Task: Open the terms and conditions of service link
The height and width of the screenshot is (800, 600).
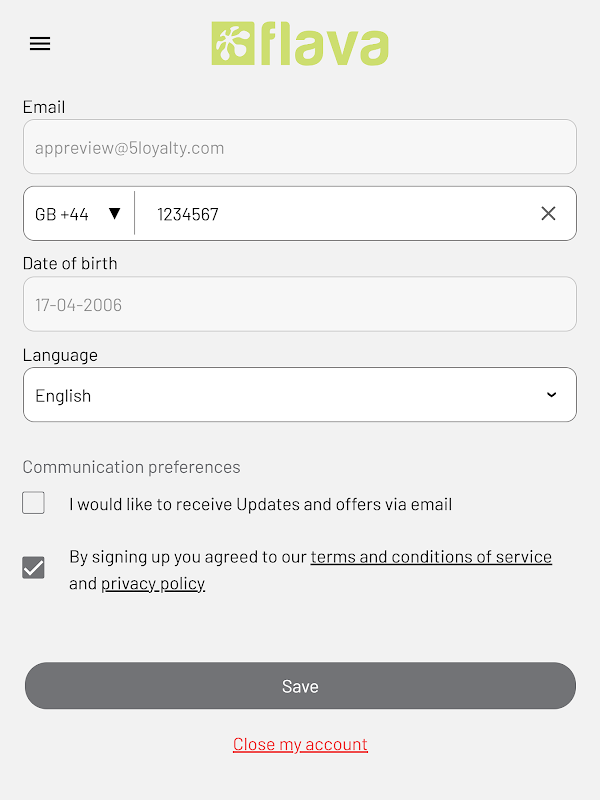Action: coord(431,557)
